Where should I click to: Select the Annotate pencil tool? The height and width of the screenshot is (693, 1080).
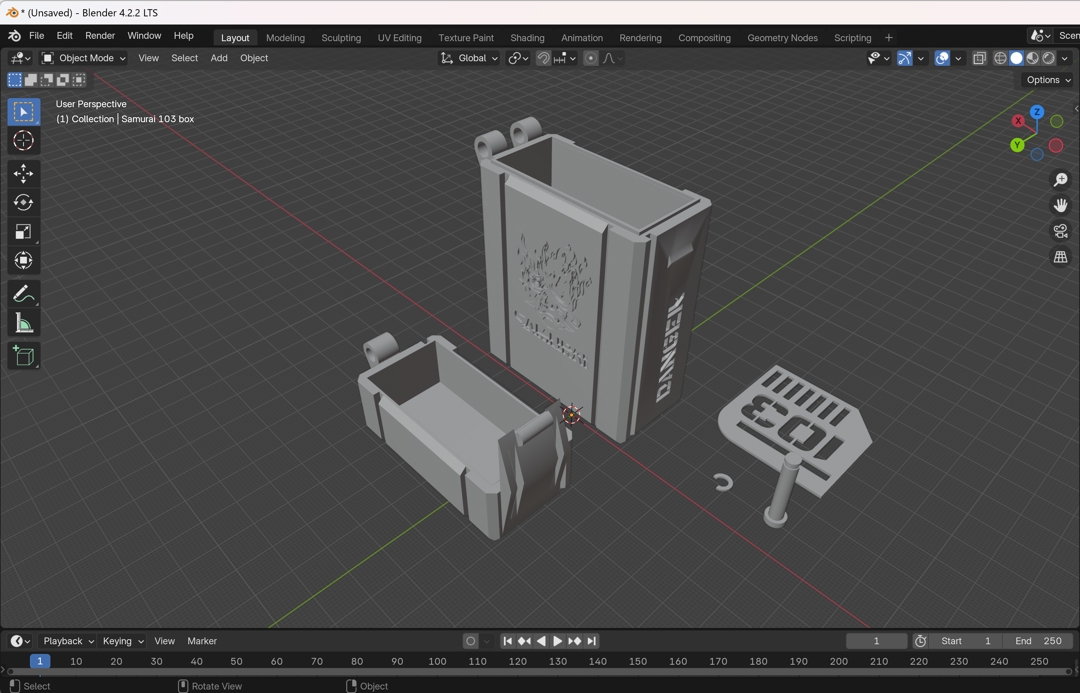pyautogui.click(x=23, y=294)
